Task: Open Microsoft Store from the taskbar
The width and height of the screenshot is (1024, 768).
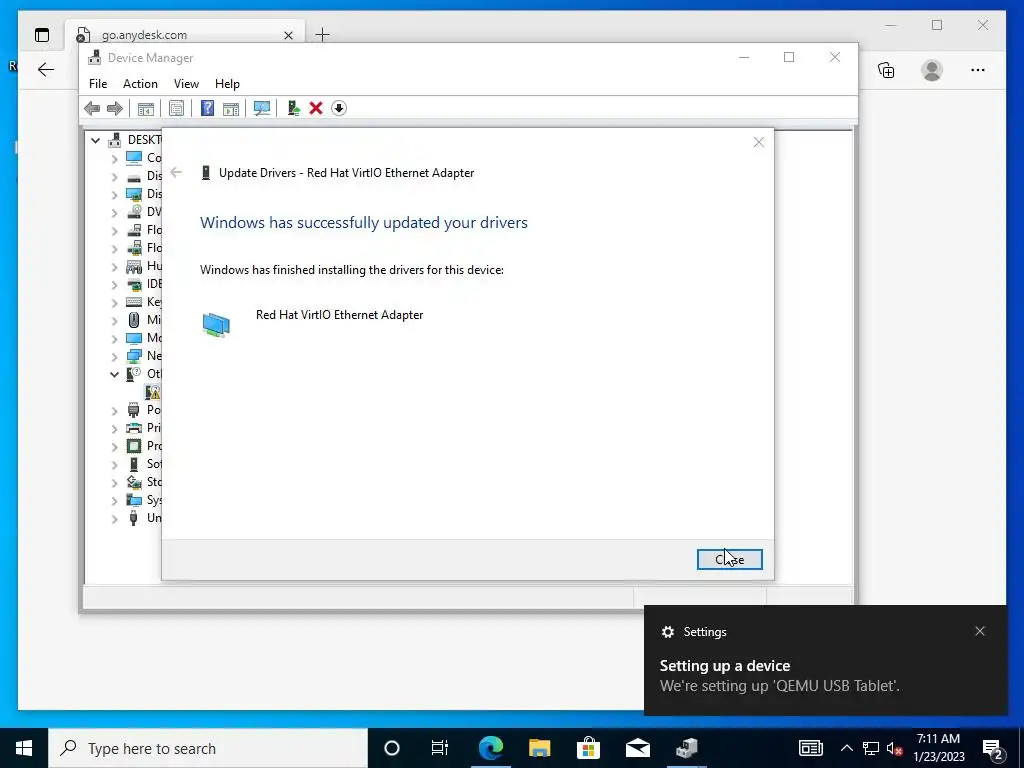Action: pos(588,748)
